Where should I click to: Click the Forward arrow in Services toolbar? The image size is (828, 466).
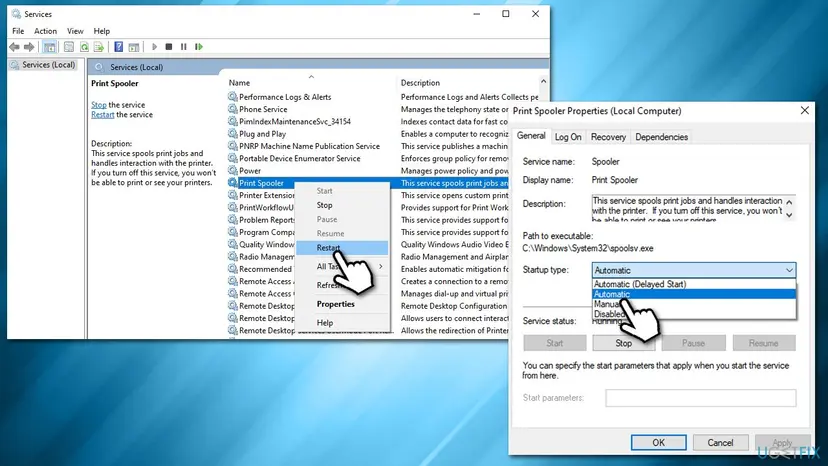[x=29, y=47]
